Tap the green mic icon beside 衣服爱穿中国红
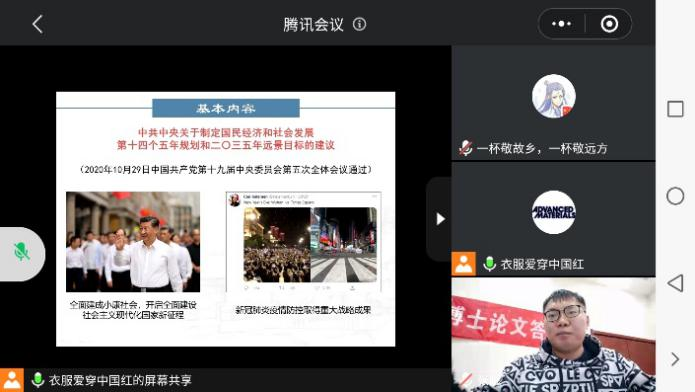The image size is (695, 392). [x=489, y=264]
